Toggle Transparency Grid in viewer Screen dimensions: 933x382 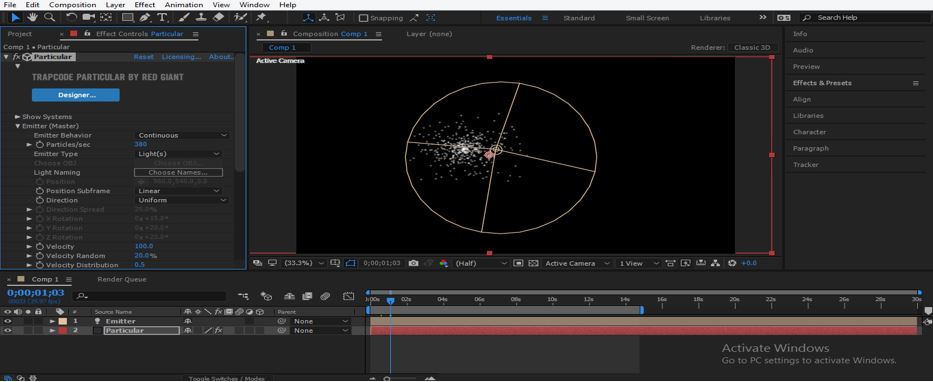coord(533,263)
